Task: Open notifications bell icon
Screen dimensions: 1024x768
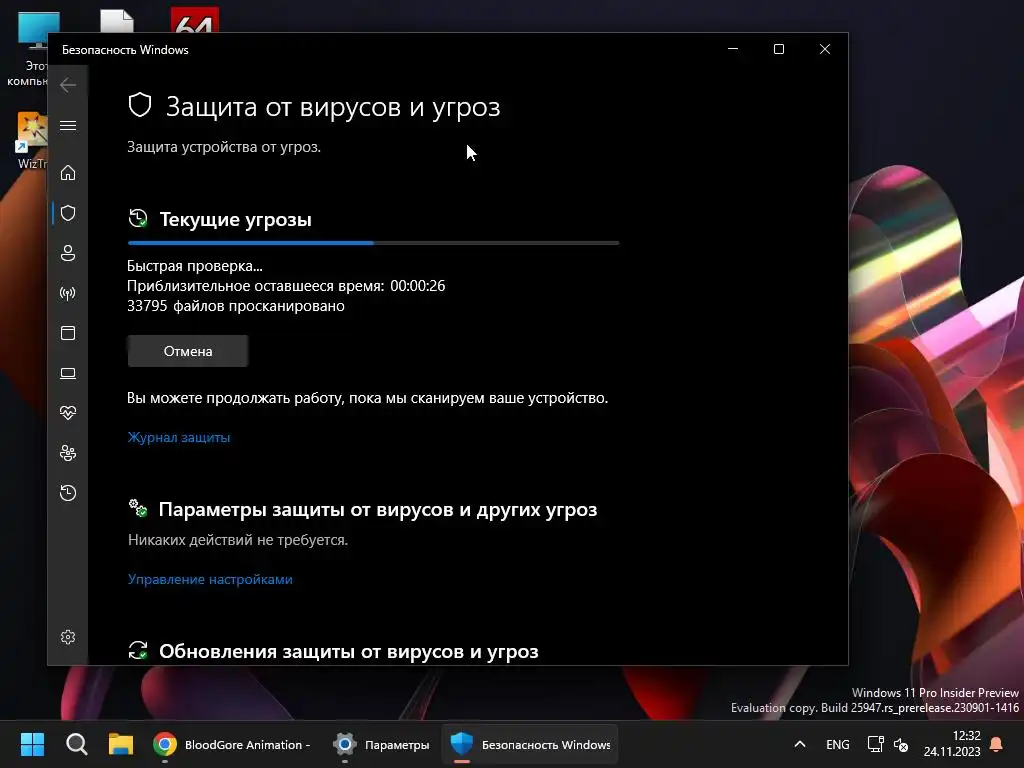Action: (997, 744)
